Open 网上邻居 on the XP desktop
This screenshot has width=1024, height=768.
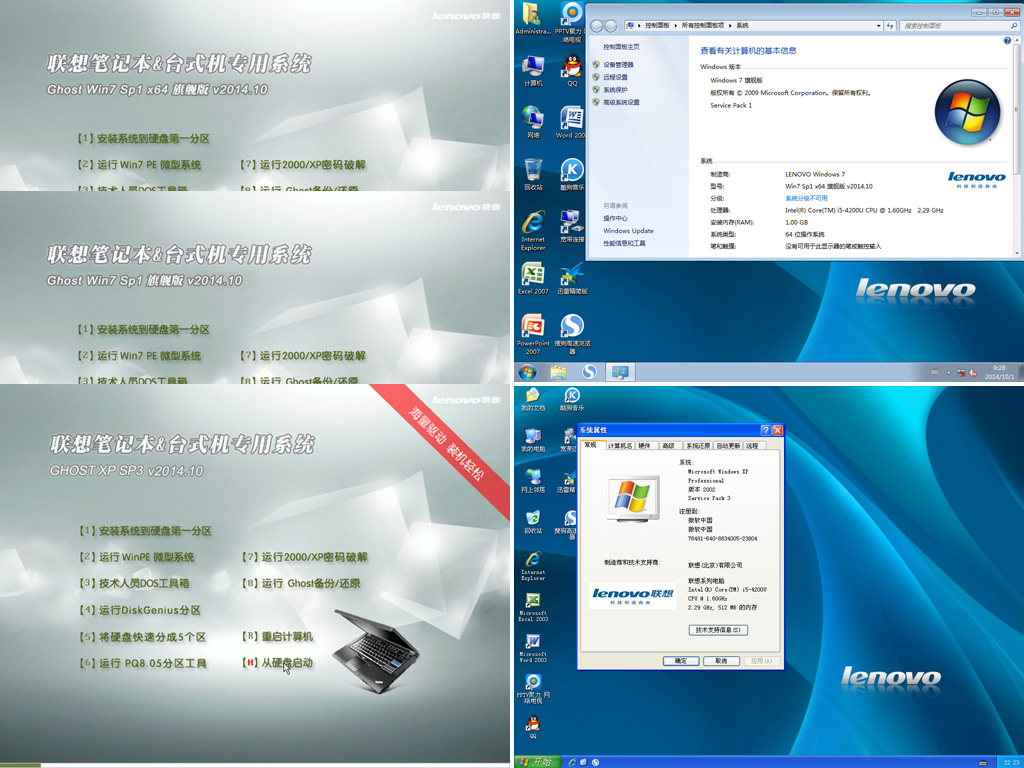pos(533,481)
